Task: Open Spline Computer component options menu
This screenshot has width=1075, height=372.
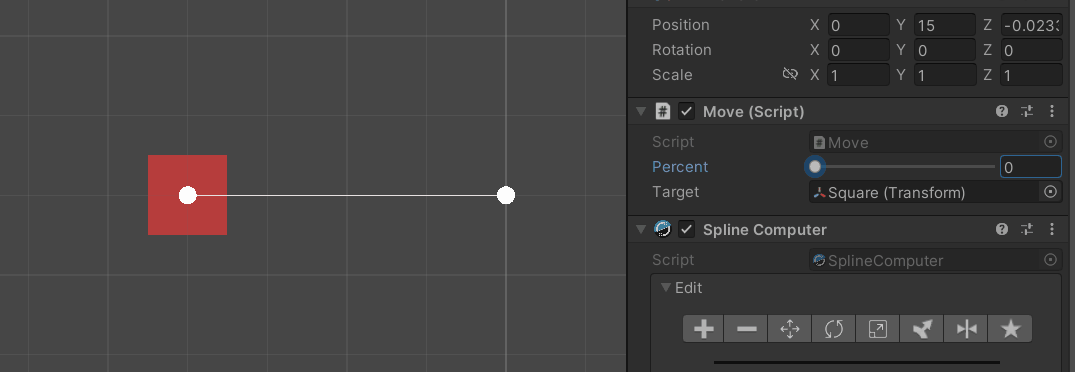Action: coord(1052,229)
